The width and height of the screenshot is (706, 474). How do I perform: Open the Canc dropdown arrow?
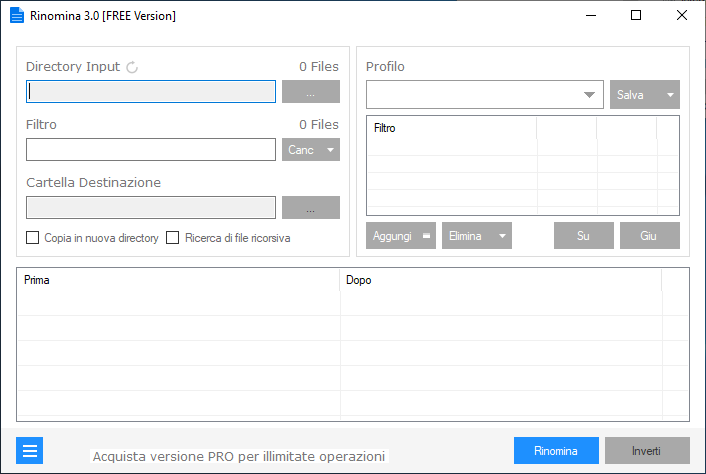pos(330,150)
